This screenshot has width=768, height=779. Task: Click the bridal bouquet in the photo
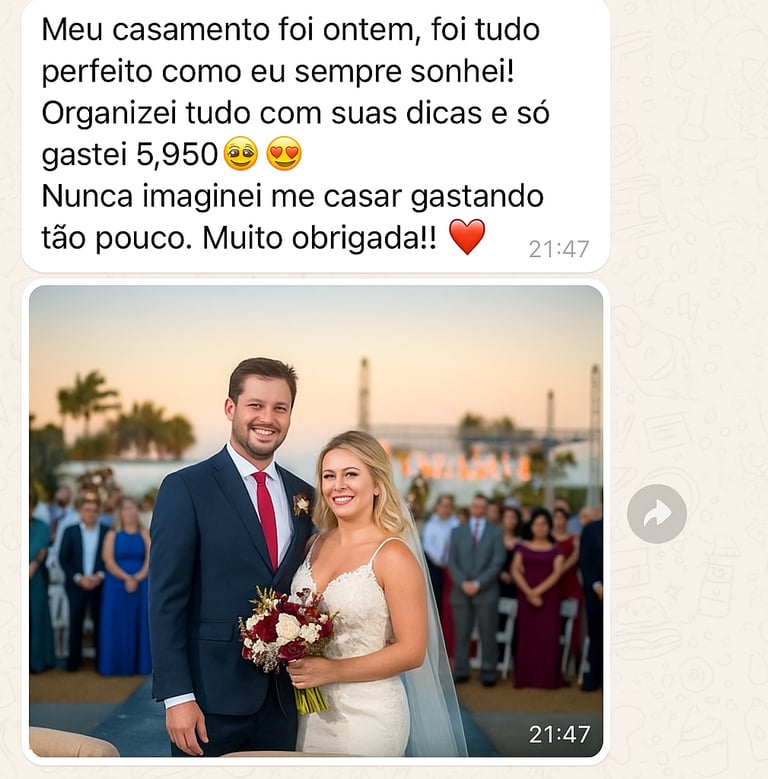click(x=287, y=641)
